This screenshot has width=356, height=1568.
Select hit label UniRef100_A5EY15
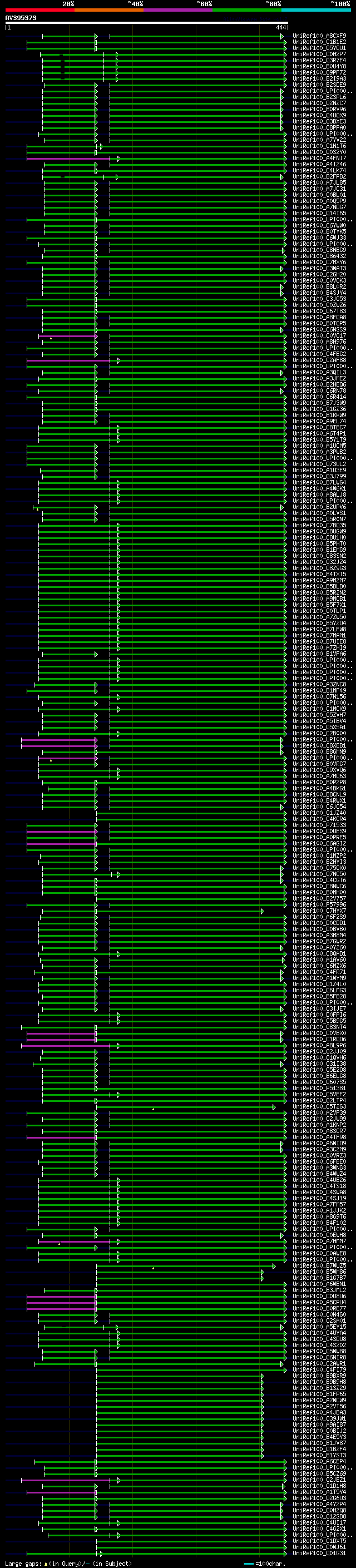coord(319,1327)
